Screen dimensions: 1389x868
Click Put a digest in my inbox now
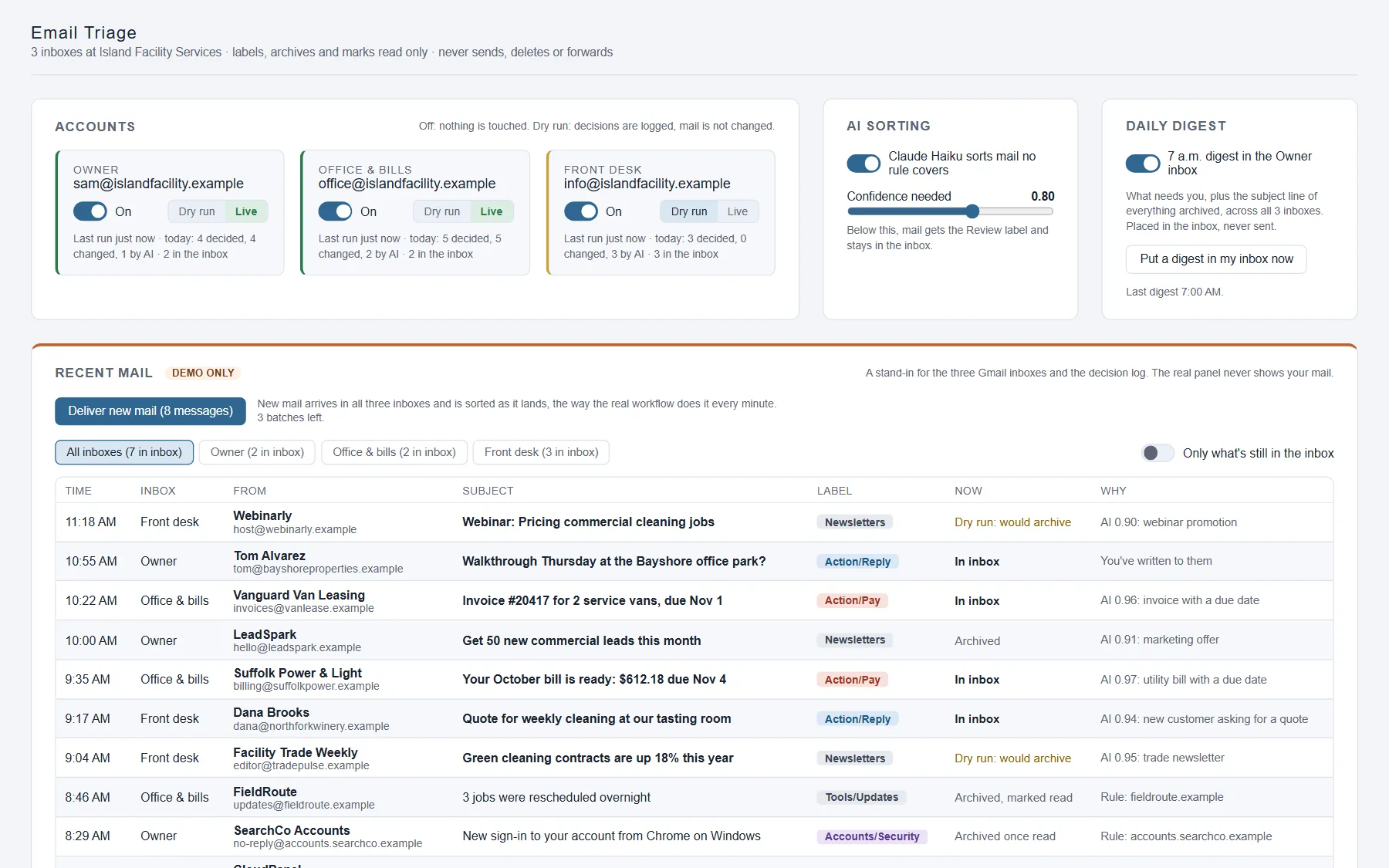pos(1216,259)
